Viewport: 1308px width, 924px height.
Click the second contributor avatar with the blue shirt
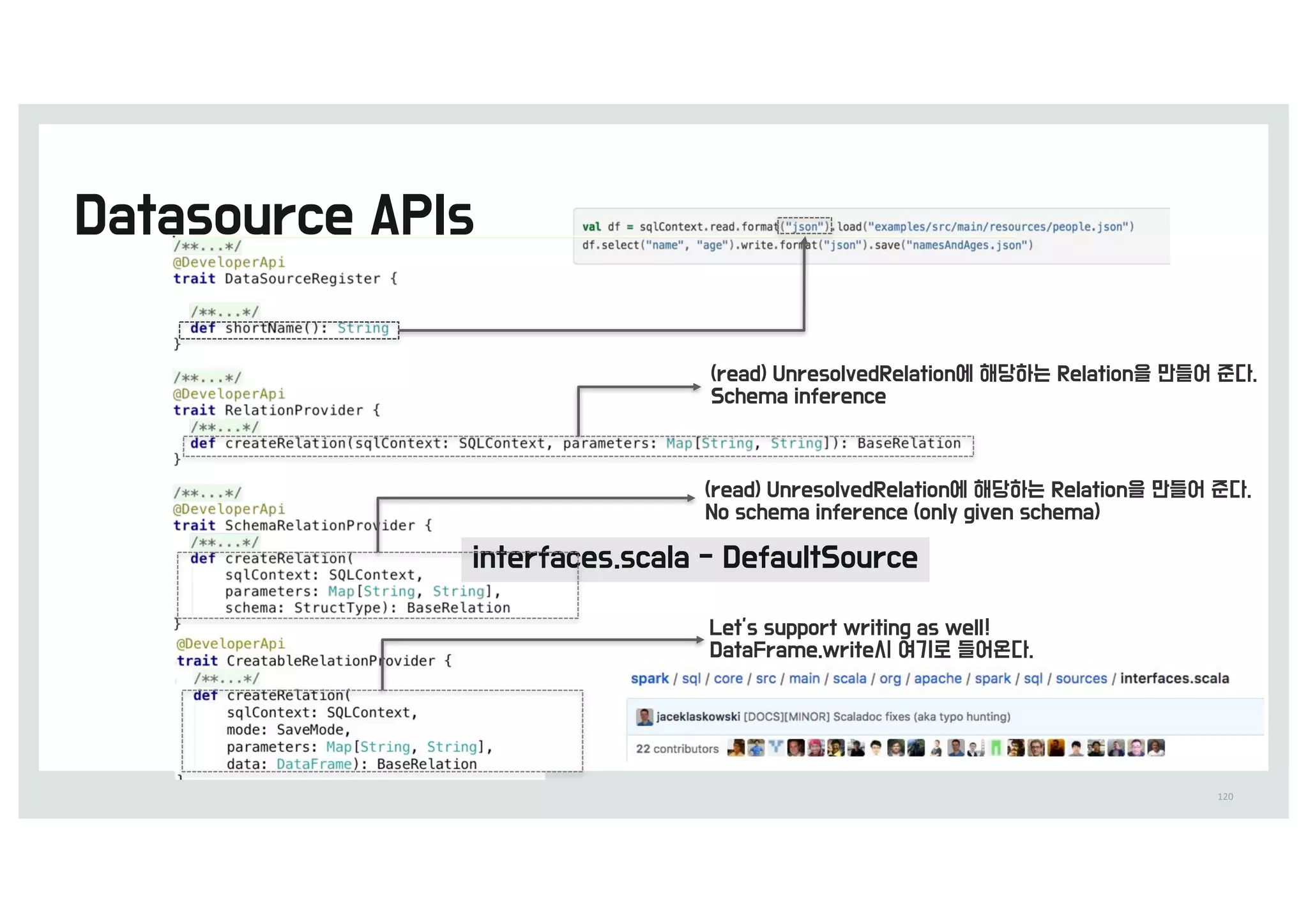coord(756,748)
